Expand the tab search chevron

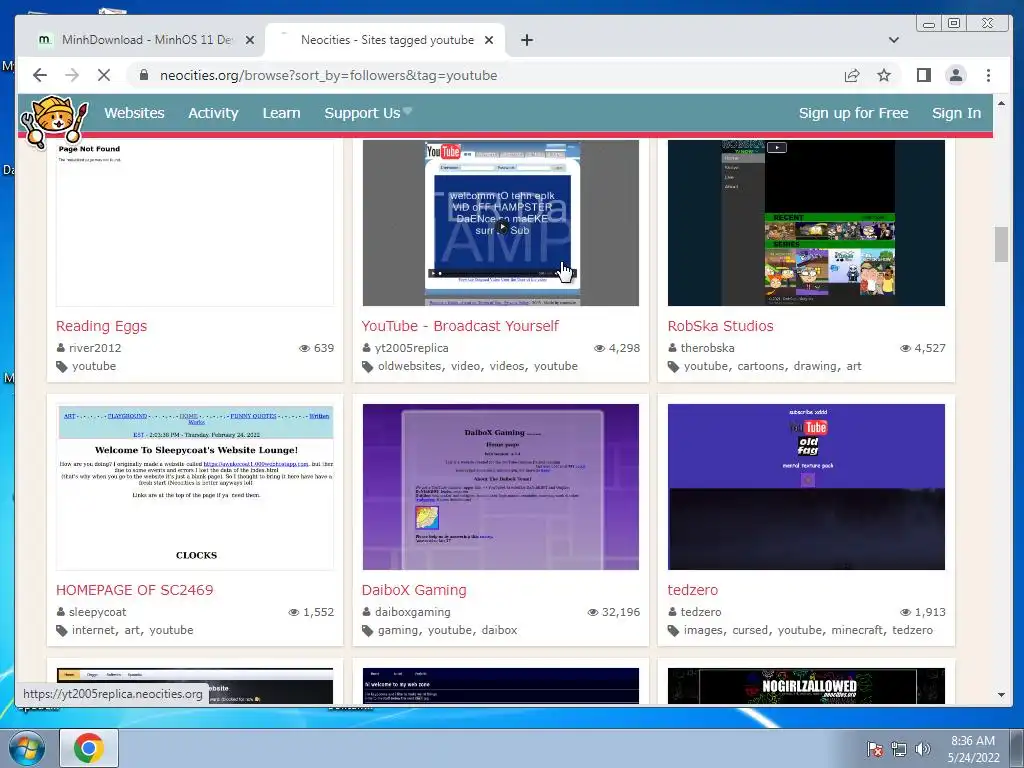894,40
